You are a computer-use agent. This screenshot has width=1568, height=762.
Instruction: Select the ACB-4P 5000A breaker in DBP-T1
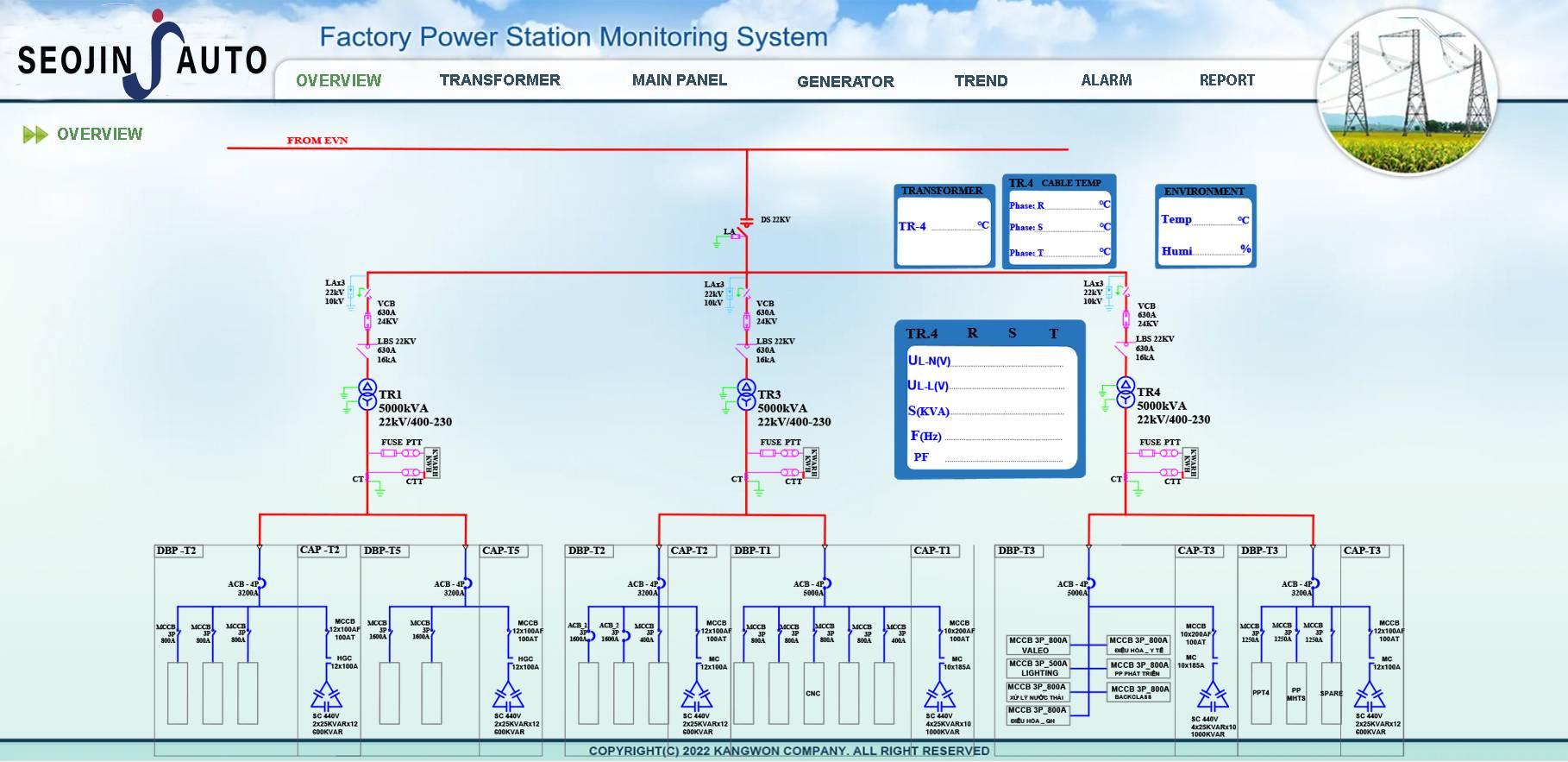click(x=825, y=584)
